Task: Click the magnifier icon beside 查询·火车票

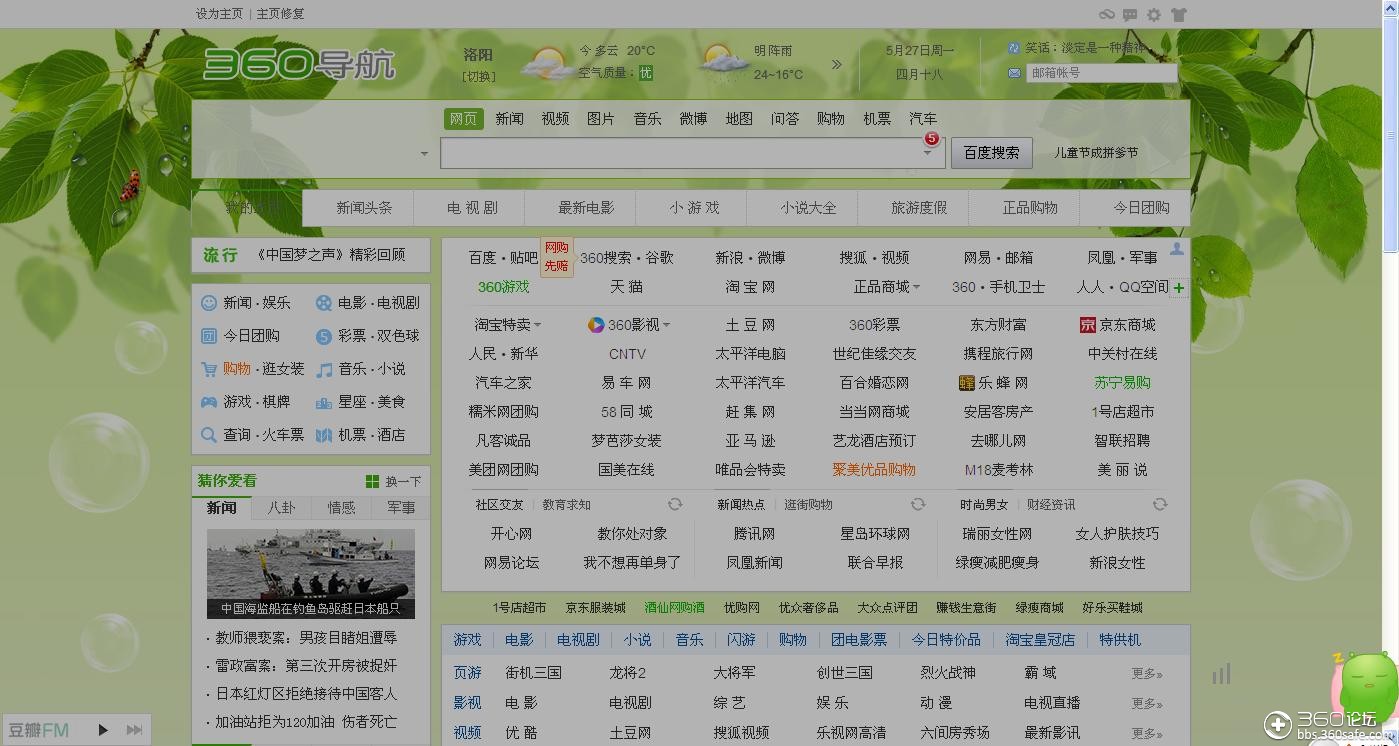Action: click(209, 435)
